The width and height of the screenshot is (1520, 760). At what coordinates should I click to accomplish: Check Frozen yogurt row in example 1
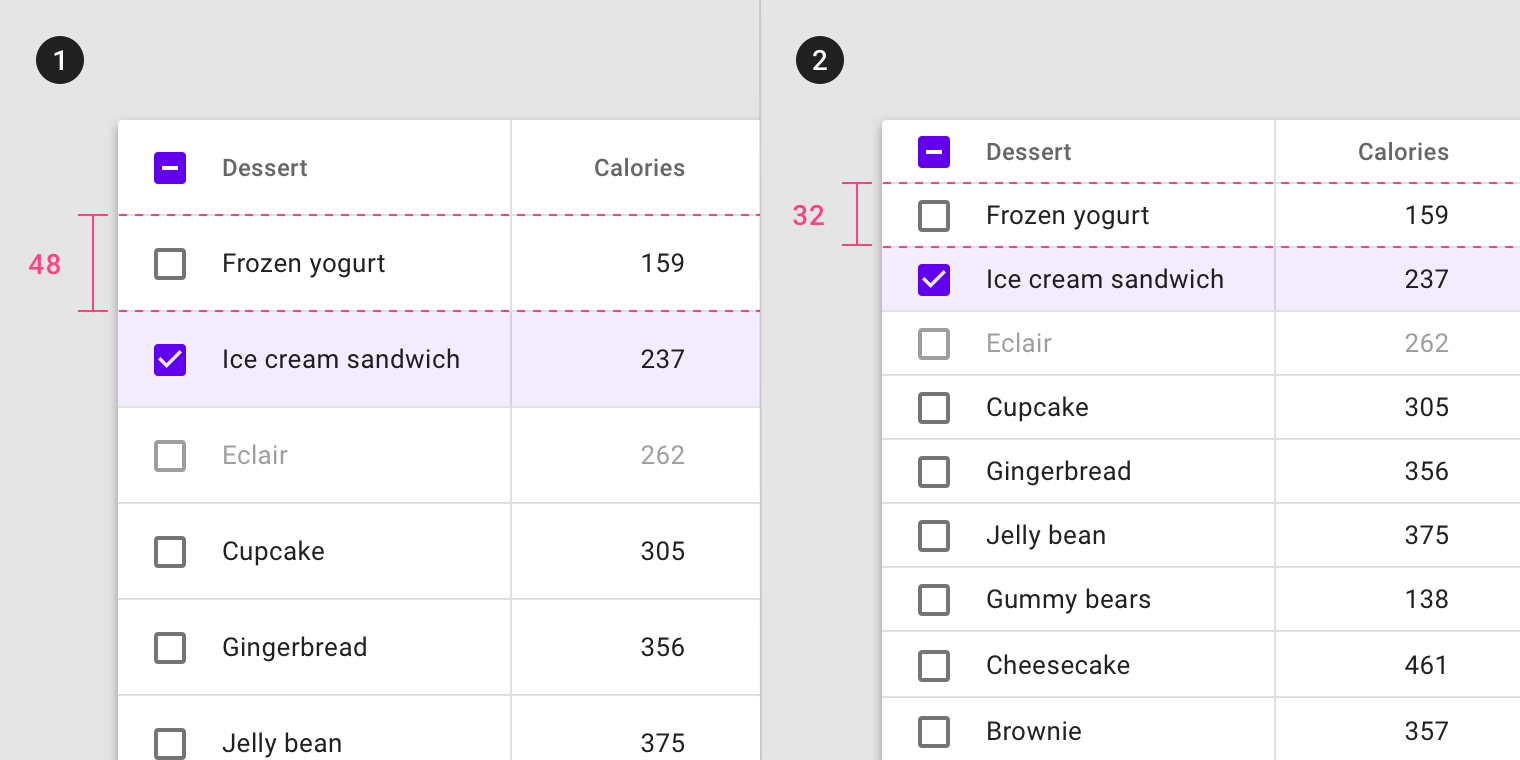(170, 264)
